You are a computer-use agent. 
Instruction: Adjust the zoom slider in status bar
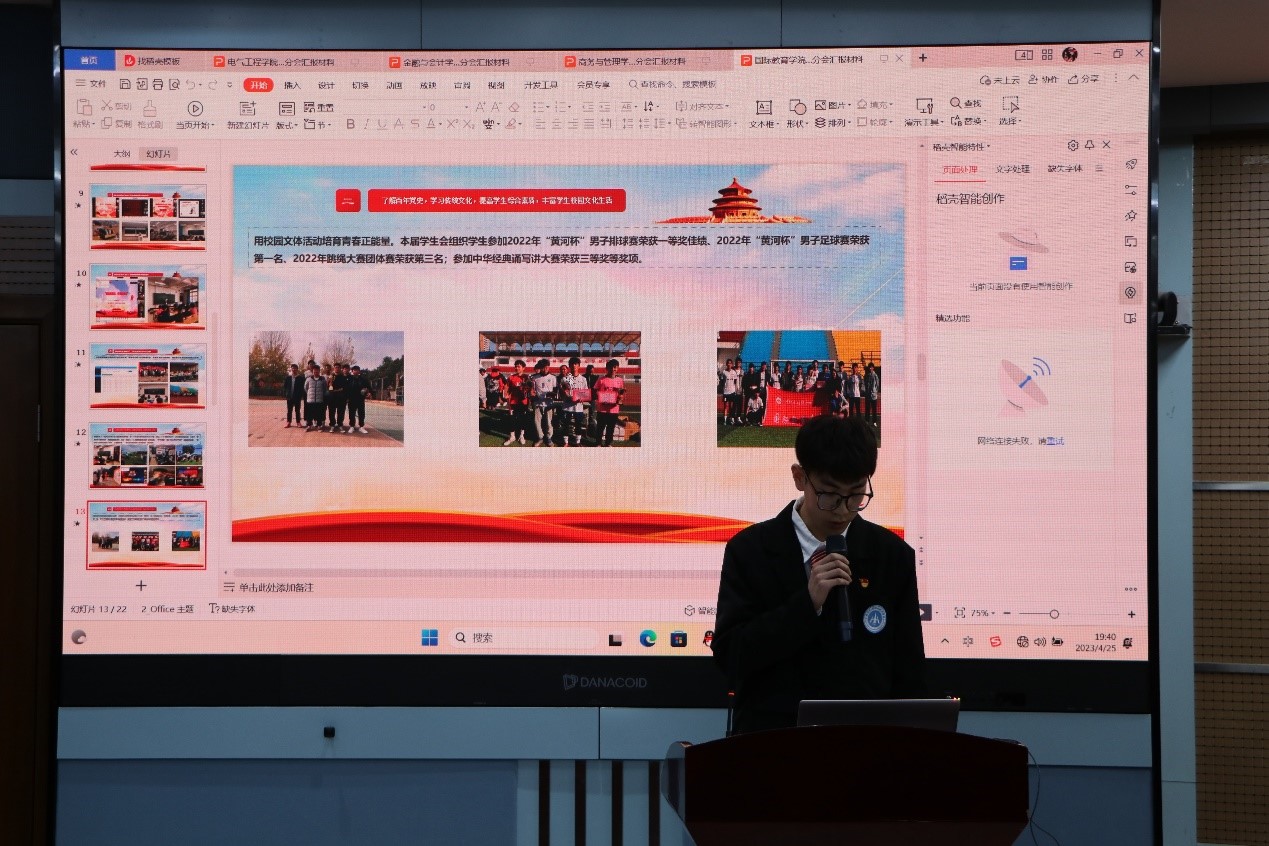[1054, 614]
